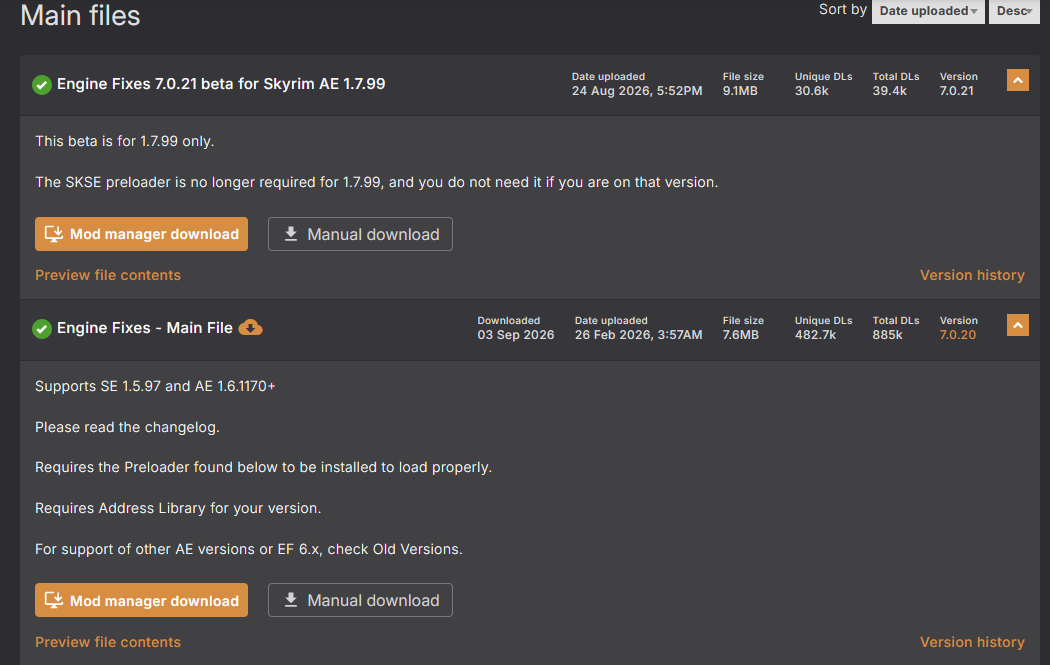The image size is (1050, 665).
Task: Click the orange version number 7.0.20
Action: (958, 335)
